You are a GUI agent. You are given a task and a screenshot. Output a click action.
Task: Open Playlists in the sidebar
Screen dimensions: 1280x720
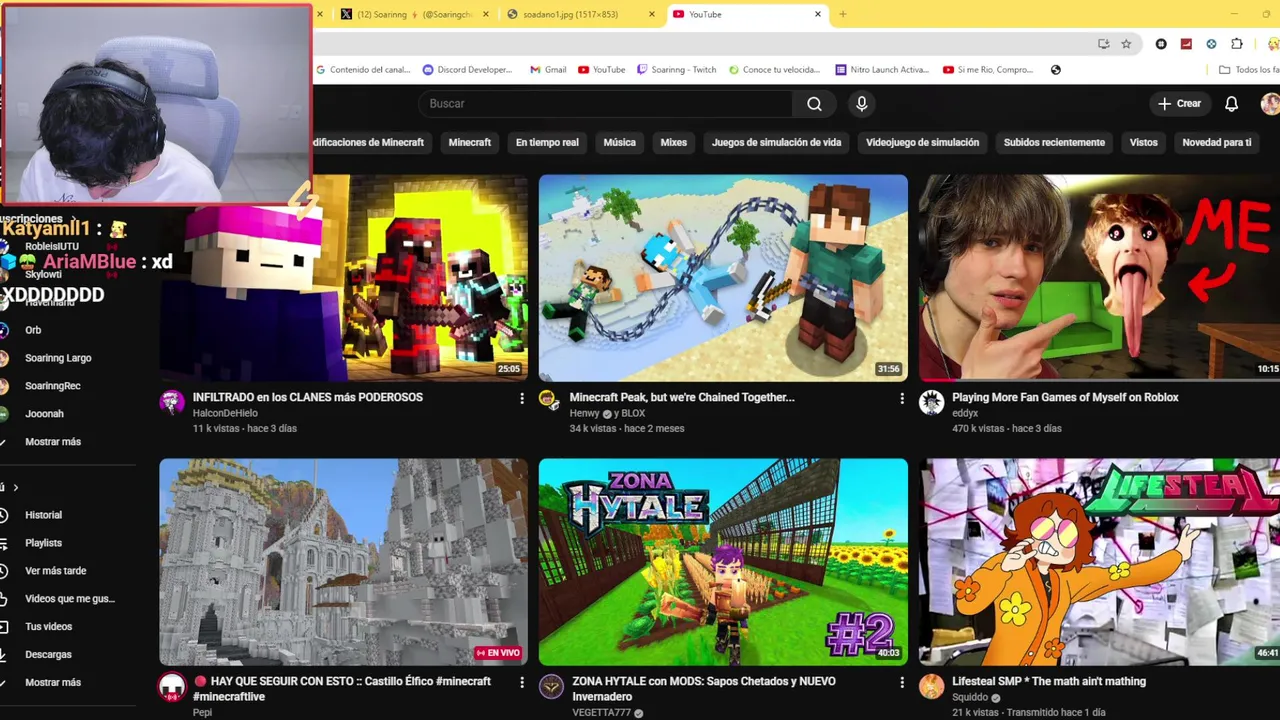(43, 543)
